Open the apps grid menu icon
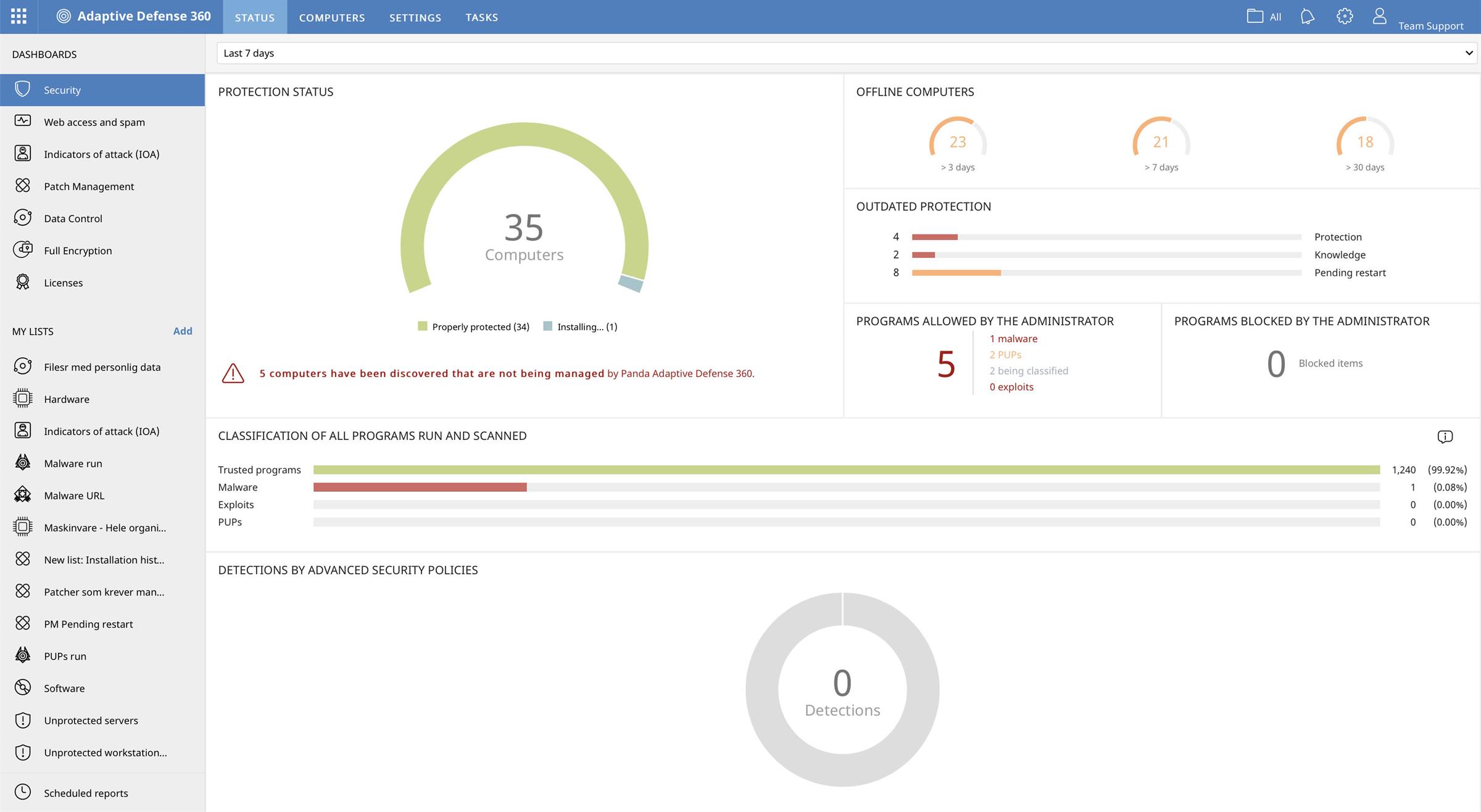This screenshot has height=812, width=1481. coord(19,17)
